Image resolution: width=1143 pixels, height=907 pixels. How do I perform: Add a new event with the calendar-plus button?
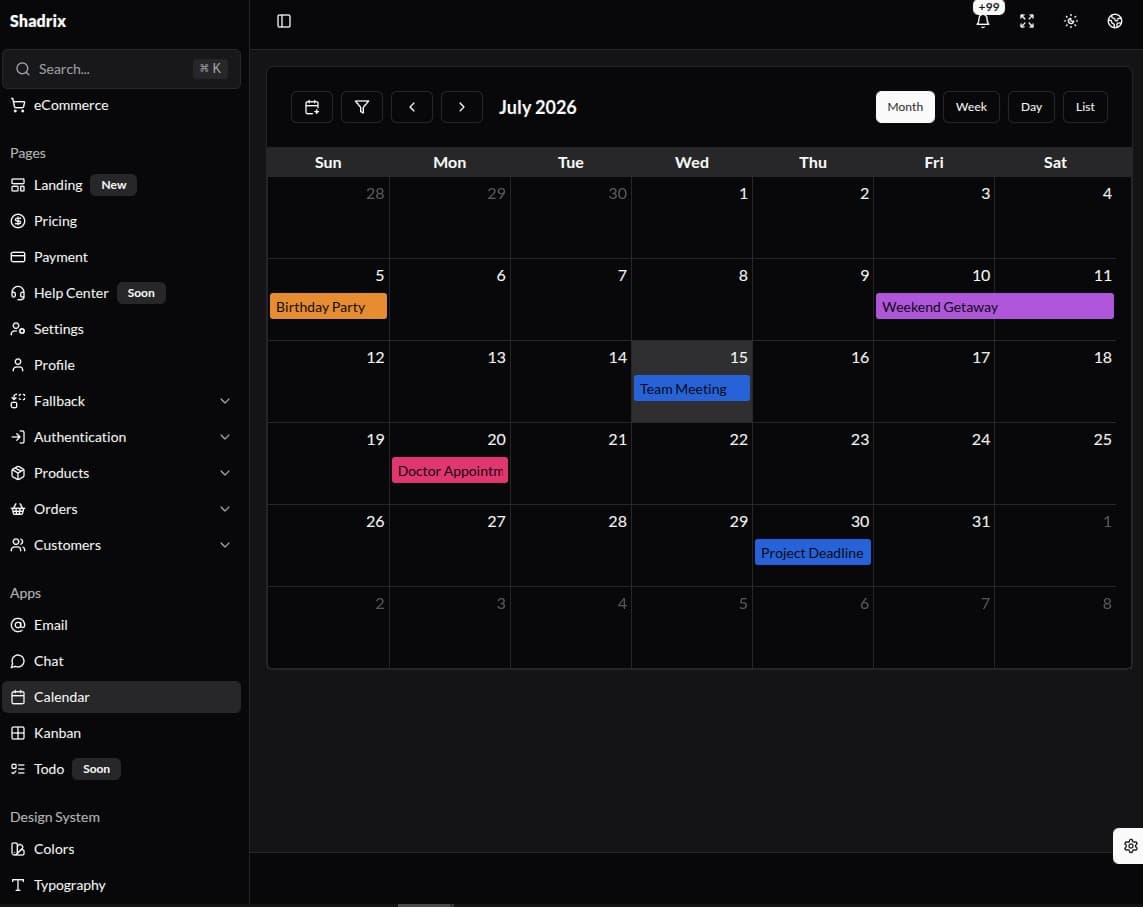pyautogui.click(x=312, y=107)
